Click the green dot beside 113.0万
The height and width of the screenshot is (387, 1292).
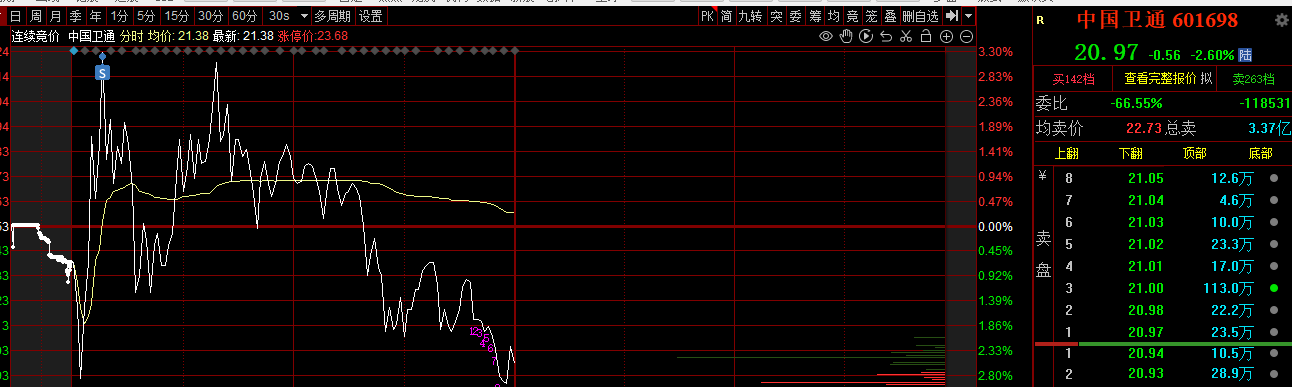click(x=1274, y=288)
